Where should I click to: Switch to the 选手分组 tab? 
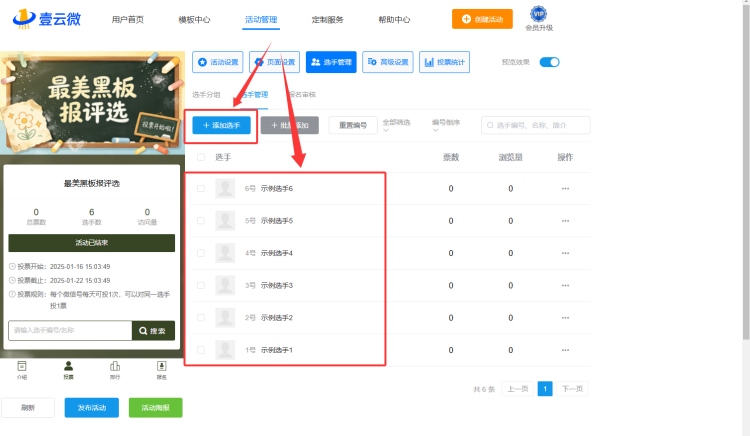point(206,95)
